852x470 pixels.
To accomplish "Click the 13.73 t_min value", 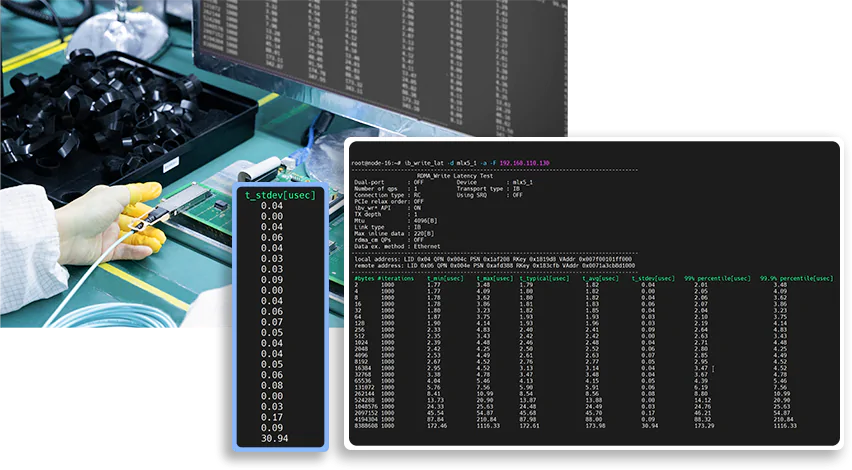I will coord(436,400).
